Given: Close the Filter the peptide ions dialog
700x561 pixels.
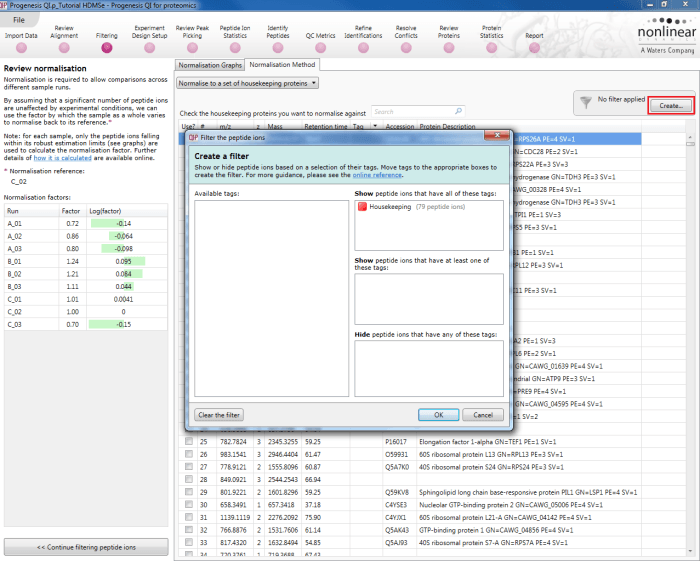Looking at the screenshot, I should pyautogui.click(x=497, y=135).
